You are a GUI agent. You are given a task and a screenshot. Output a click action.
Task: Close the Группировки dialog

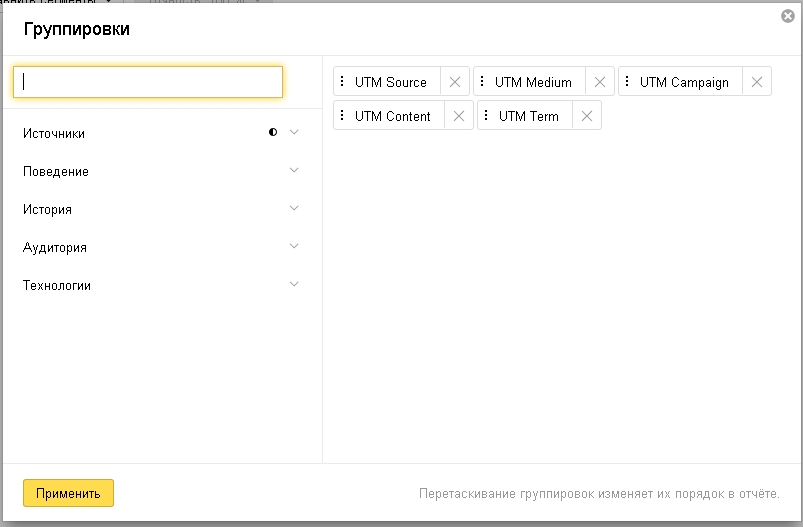pyautogui.click(x=788, y=16)
